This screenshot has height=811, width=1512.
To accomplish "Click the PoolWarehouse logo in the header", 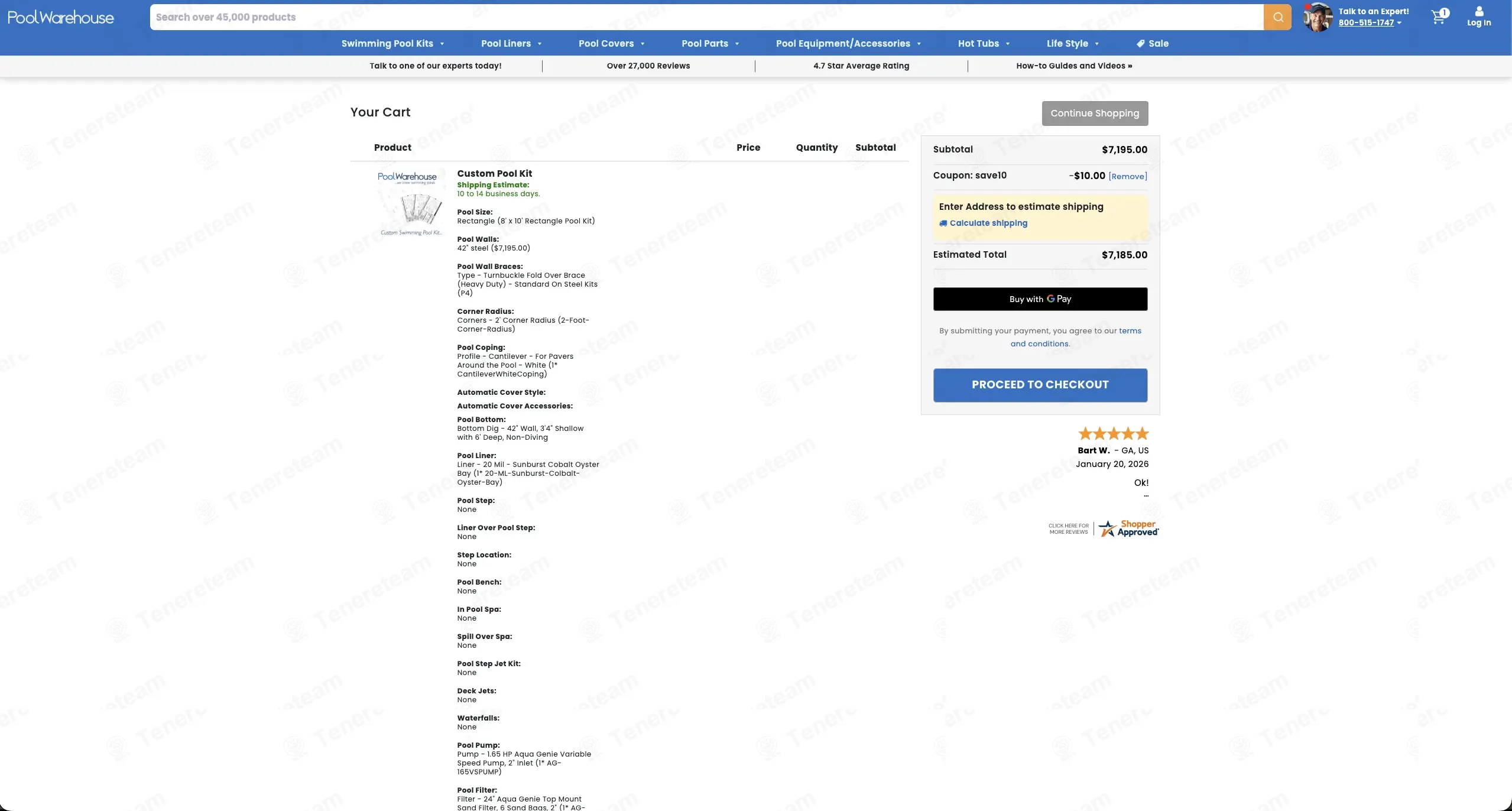I will click(60, 17).
